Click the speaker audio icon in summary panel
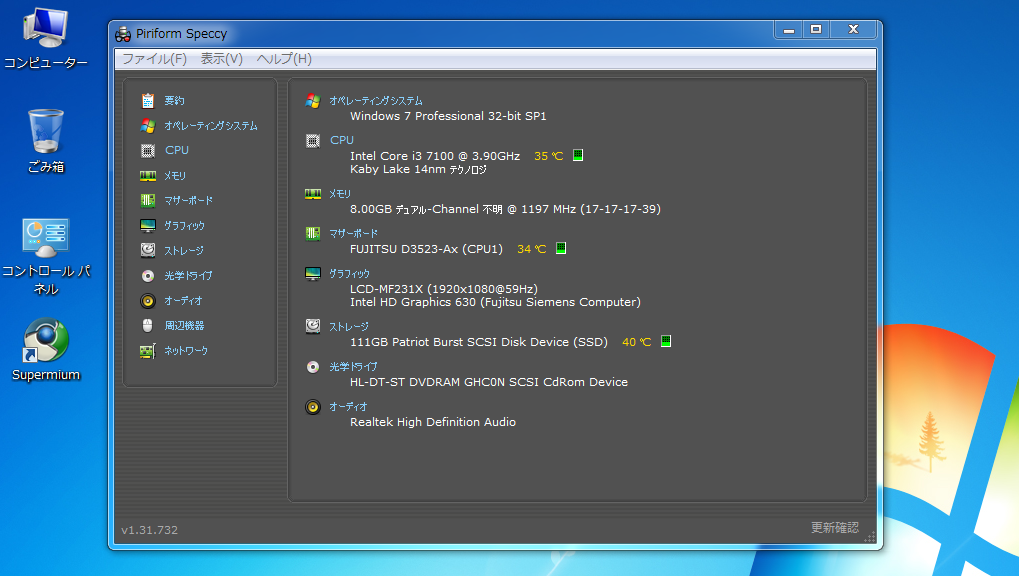The width and height of the screenshot is (1019, 576). tap(313, 407)
